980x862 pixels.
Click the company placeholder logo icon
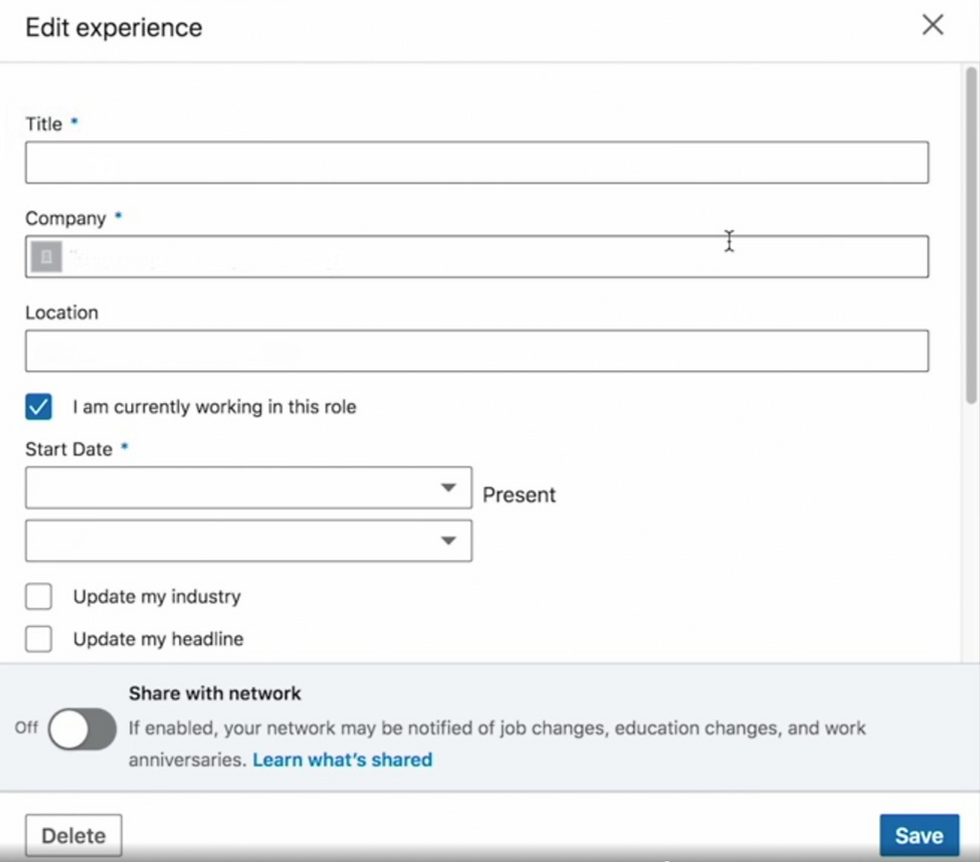[46, 257]
